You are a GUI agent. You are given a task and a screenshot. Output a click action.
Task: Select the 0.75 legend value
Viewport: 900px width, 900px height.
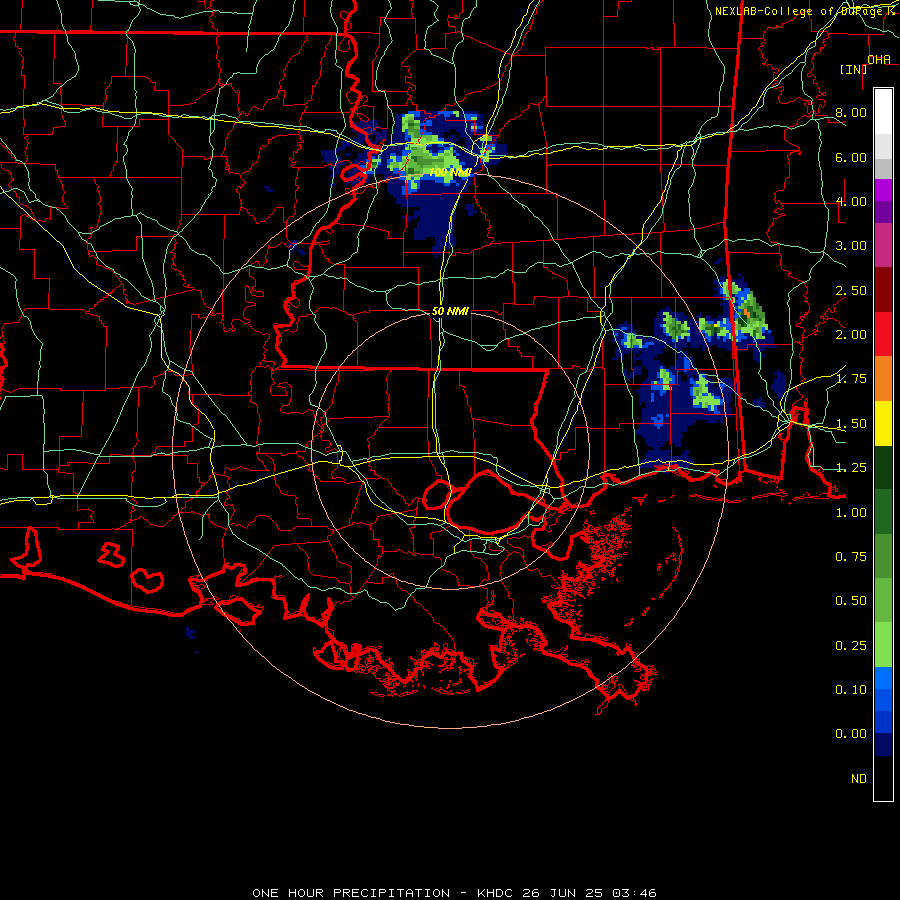[851, 557]
